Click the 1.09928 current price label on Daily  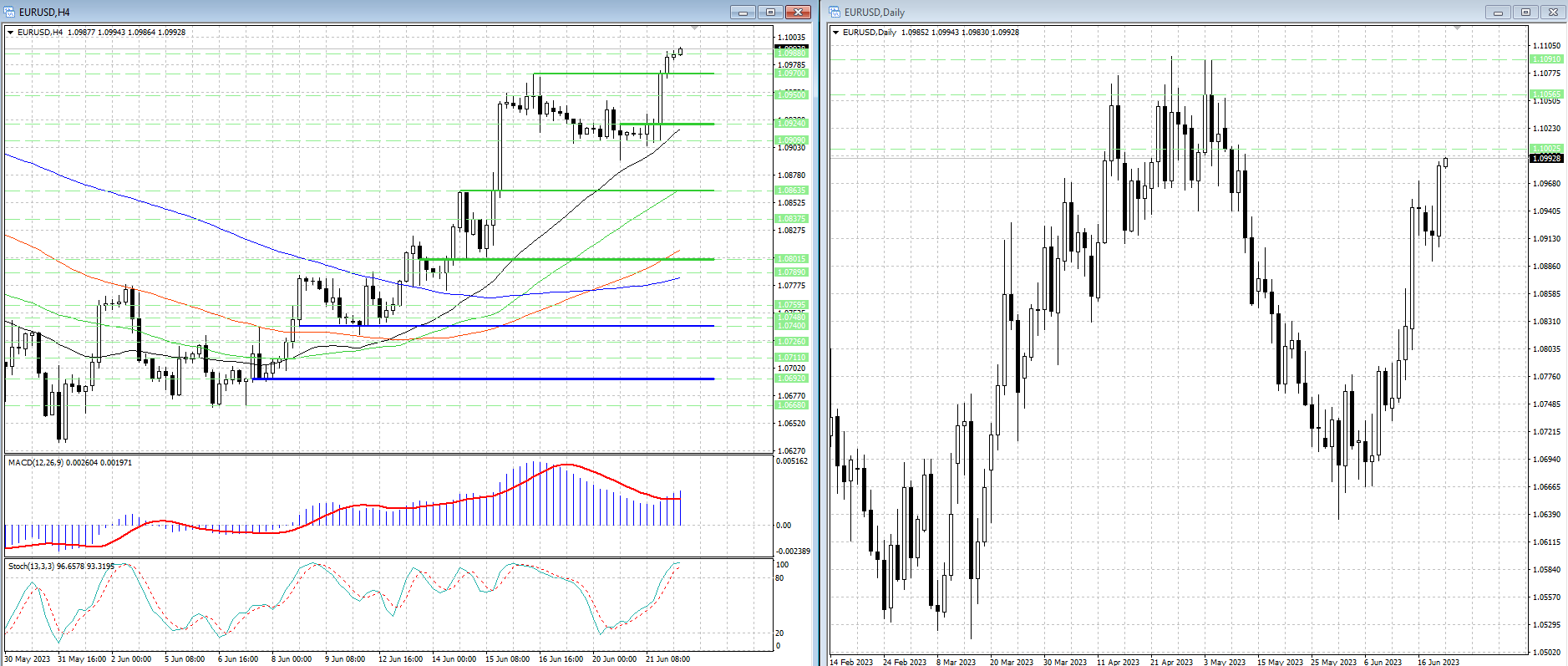[1545, 158]
